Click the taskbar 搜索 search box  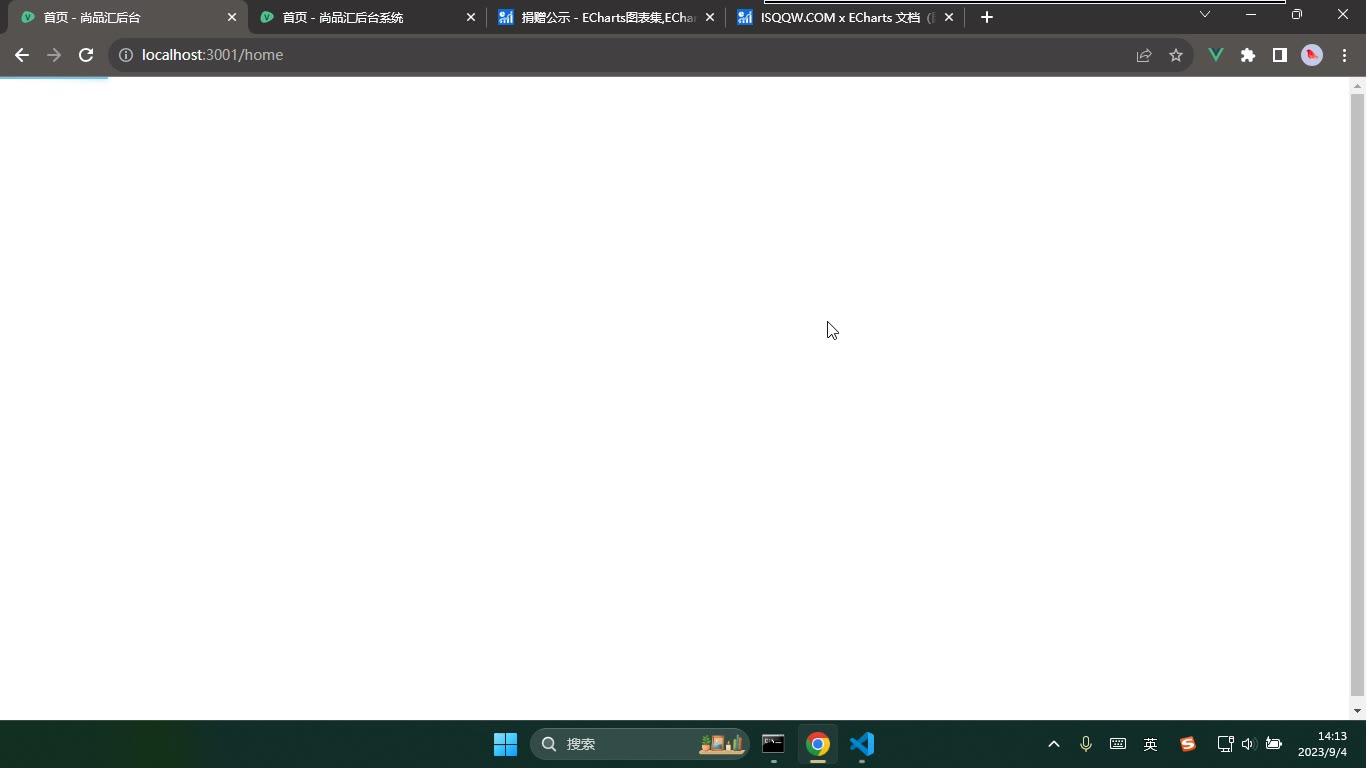click(x=640, y=744)
